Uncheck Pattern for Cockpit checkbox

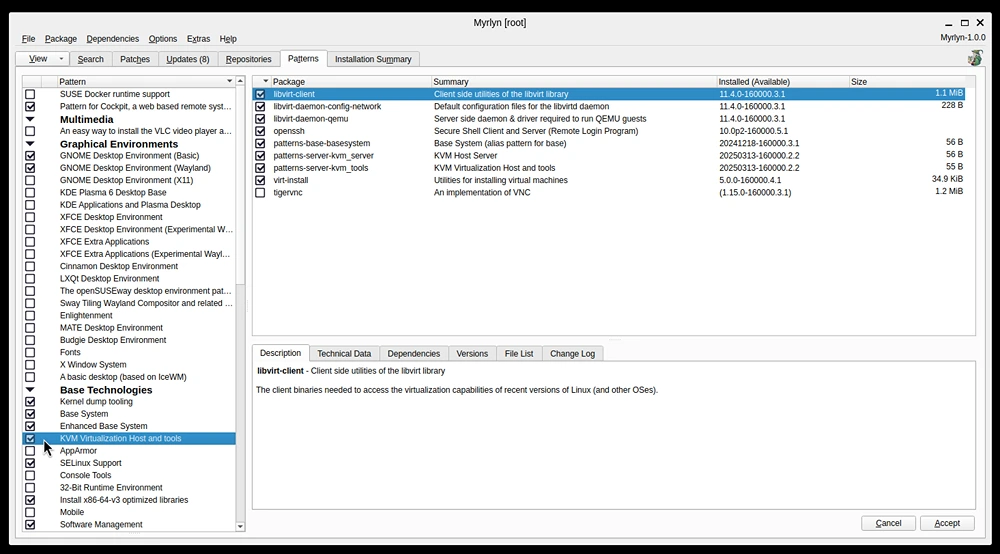tap(30, 106)
